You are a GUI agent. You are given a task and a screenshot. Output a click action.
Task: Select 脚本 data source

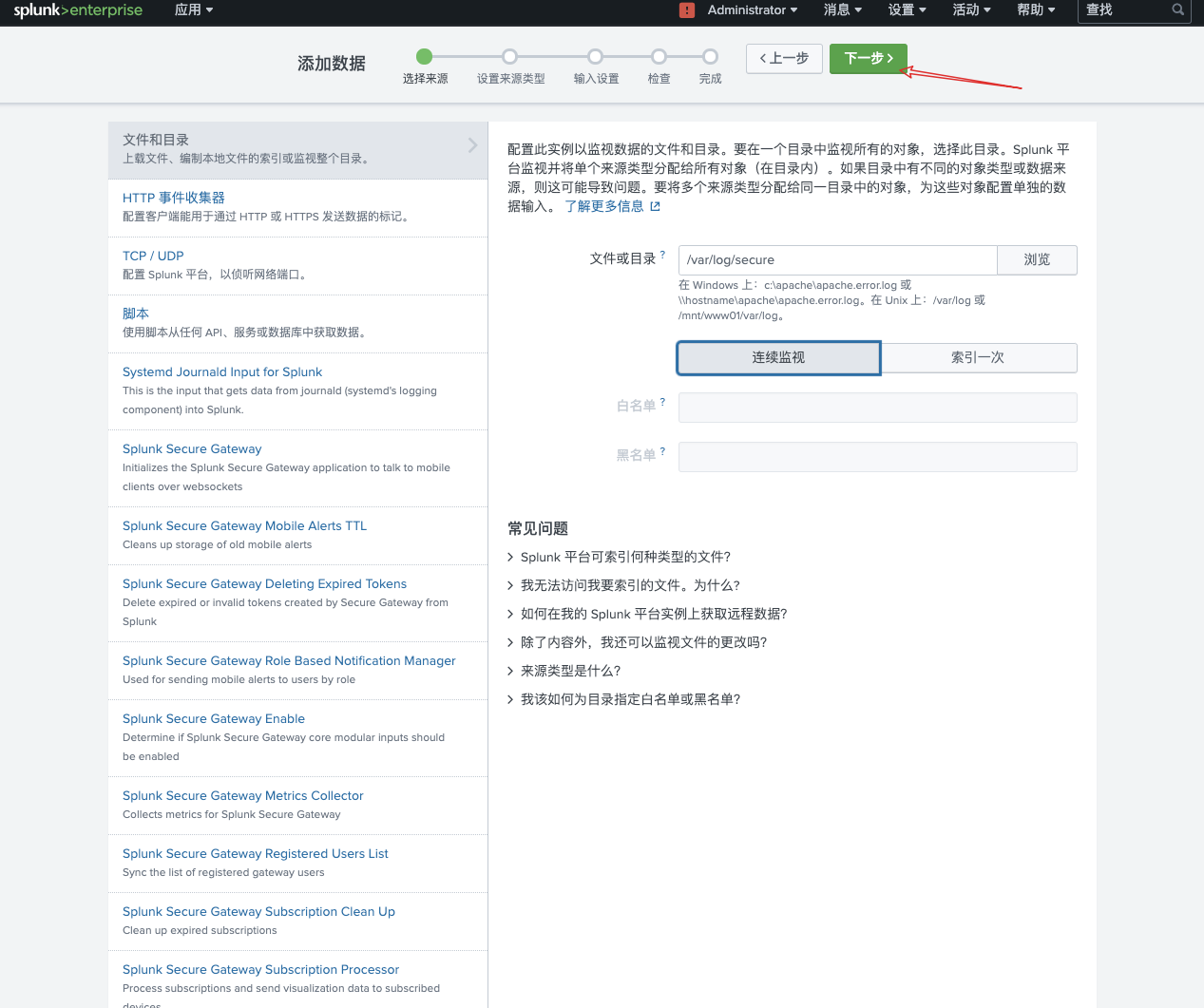pyautogui.click(x=298, y=324)
